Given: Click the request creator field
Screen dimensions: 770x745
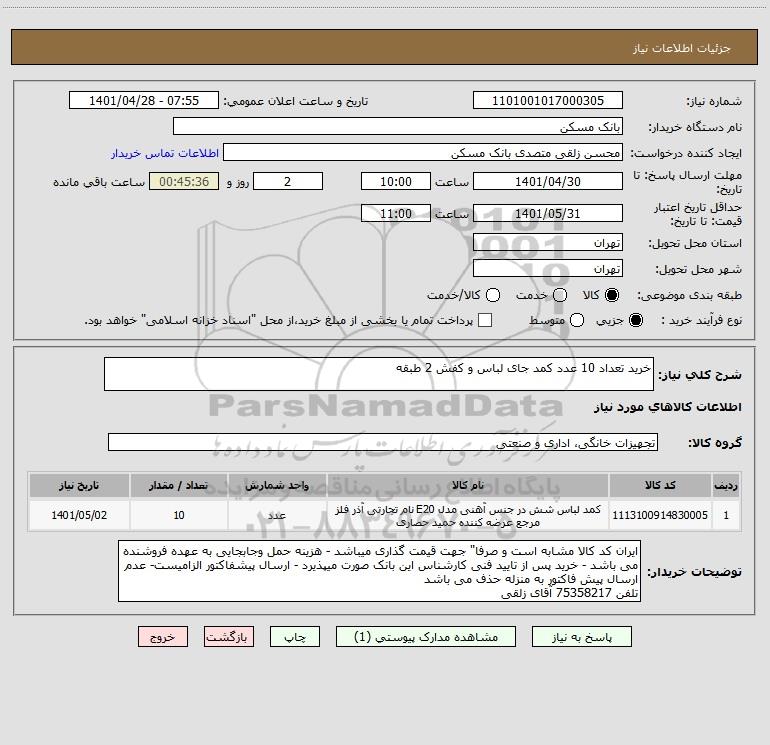Looking at the screenshot, I should coord(423,153).
